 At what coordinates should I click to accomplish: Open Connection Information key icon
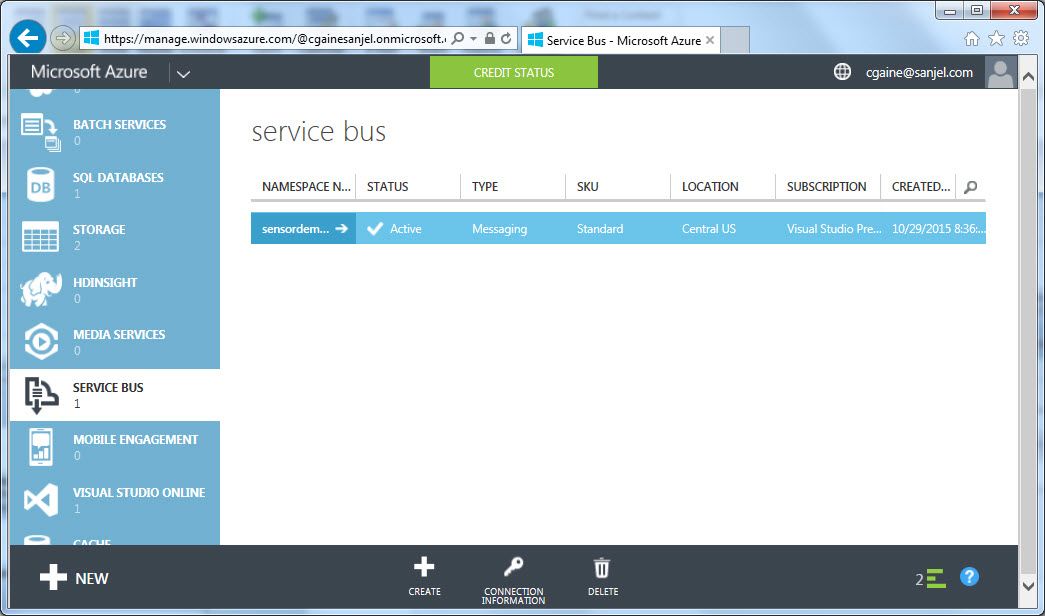pos(513,567)
